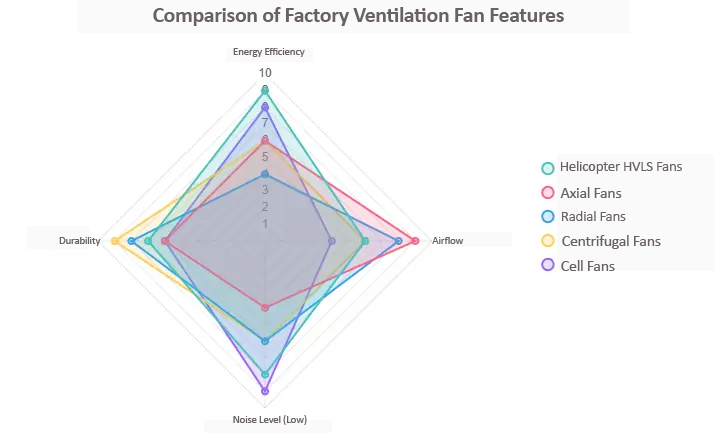Click the Radial Fans legend marker circle
Screen dimensions: 719x433
tap(547, 216)
